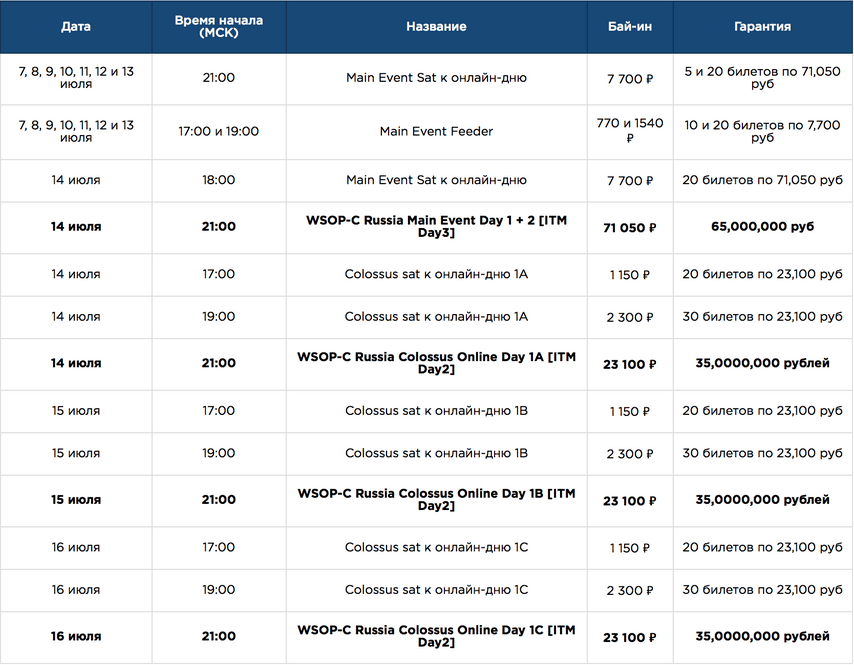Select the 2 300 ₽ buy-in for Colossus sat 1A
The image size is (854, 665).
[630, 318]
